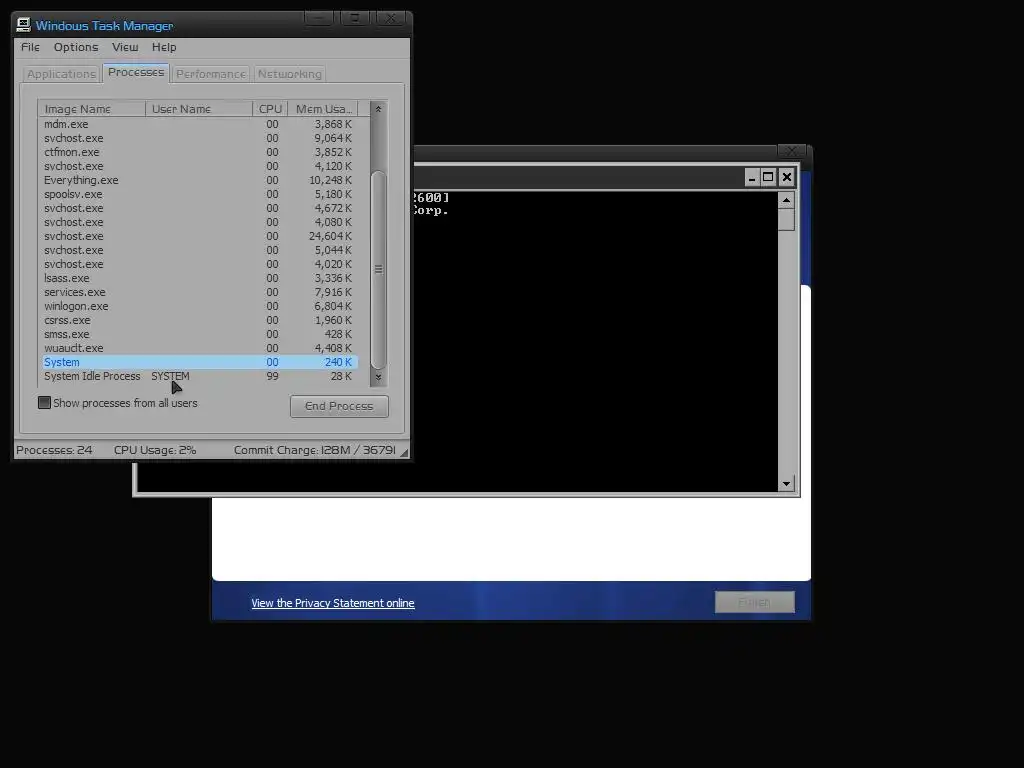Open the Options menu
Screen dimensions: 1024x768
(76, 47)
